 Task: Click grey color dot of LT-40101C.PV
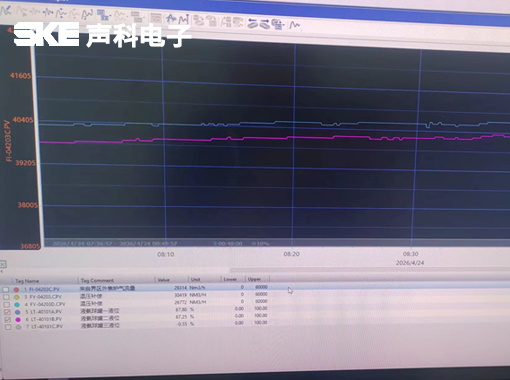click(x=18, y=327)
